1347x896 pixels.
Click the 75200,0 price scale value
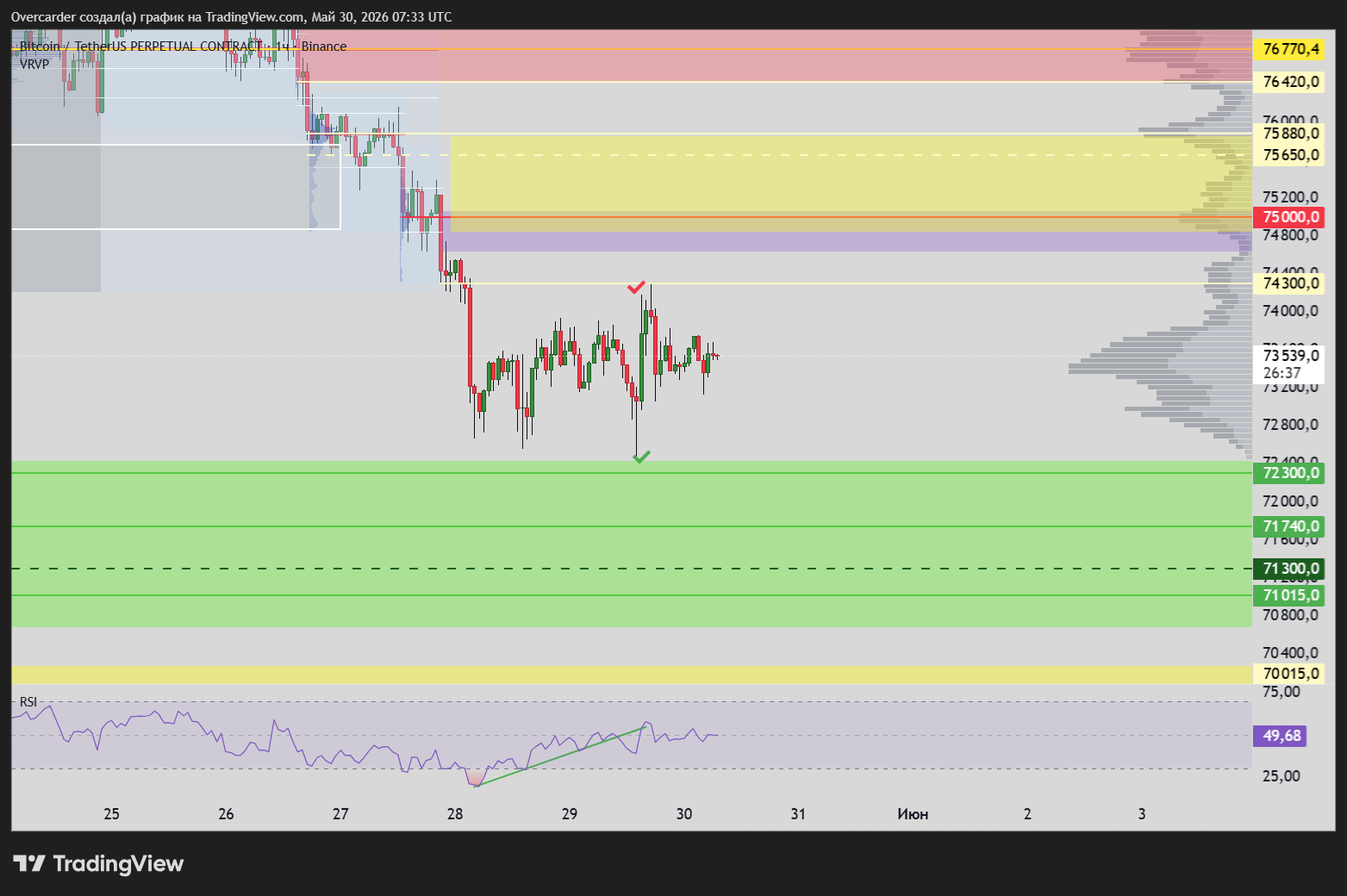click(1290, 197)
